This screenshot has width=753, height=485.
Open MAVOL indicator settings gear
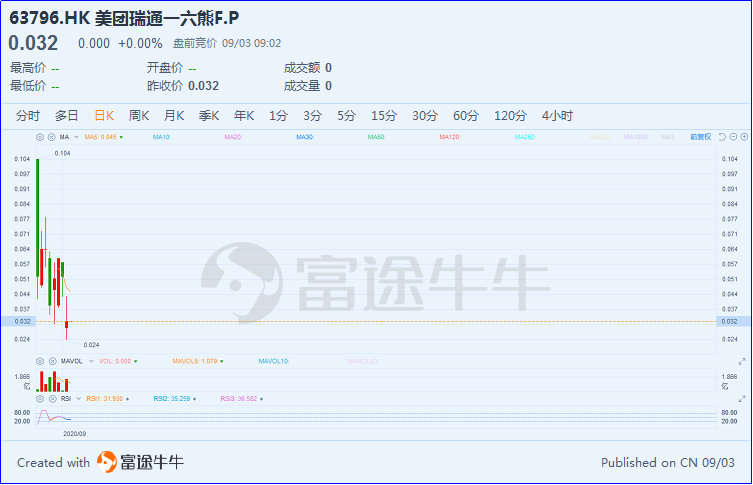(40, 361)
